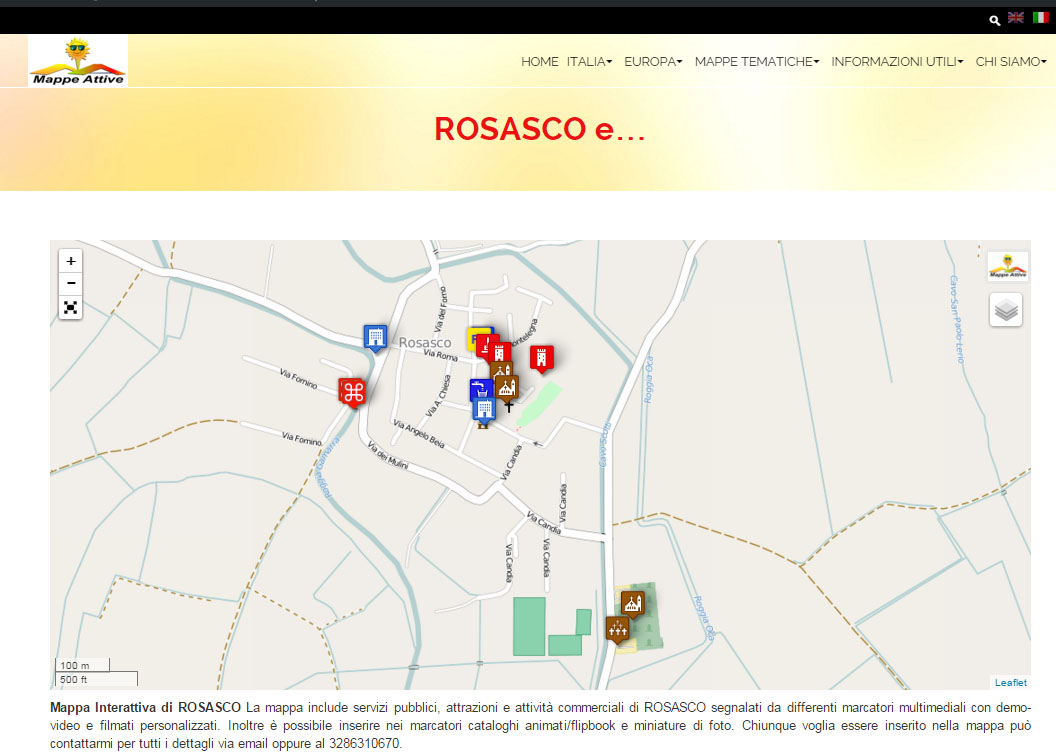Image resolution: width=1056 pixels, height=755 pixels.
Task: Click the Via Angelo Beia street label
Action: click(419, 434)
